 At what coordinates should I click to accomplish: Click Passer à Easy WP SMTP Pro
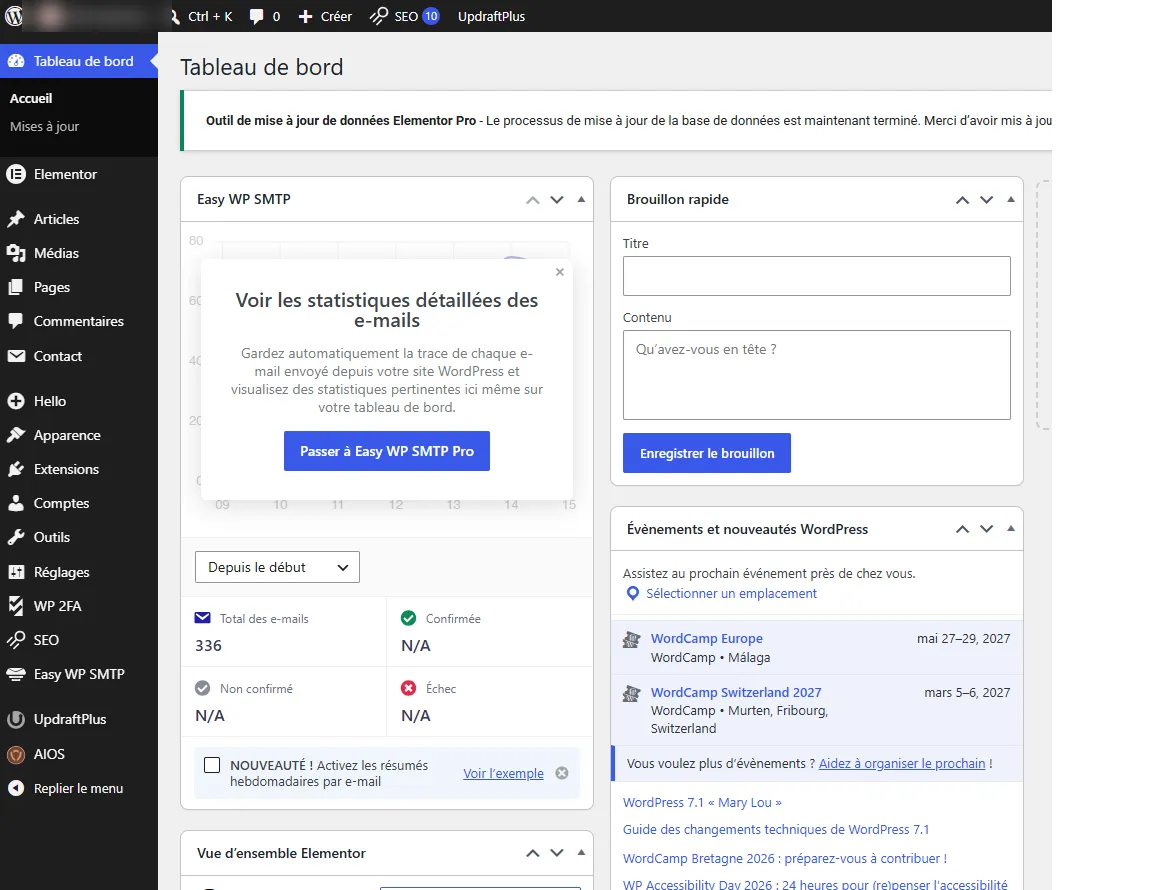pyautogui.click(x=386, y=451)
